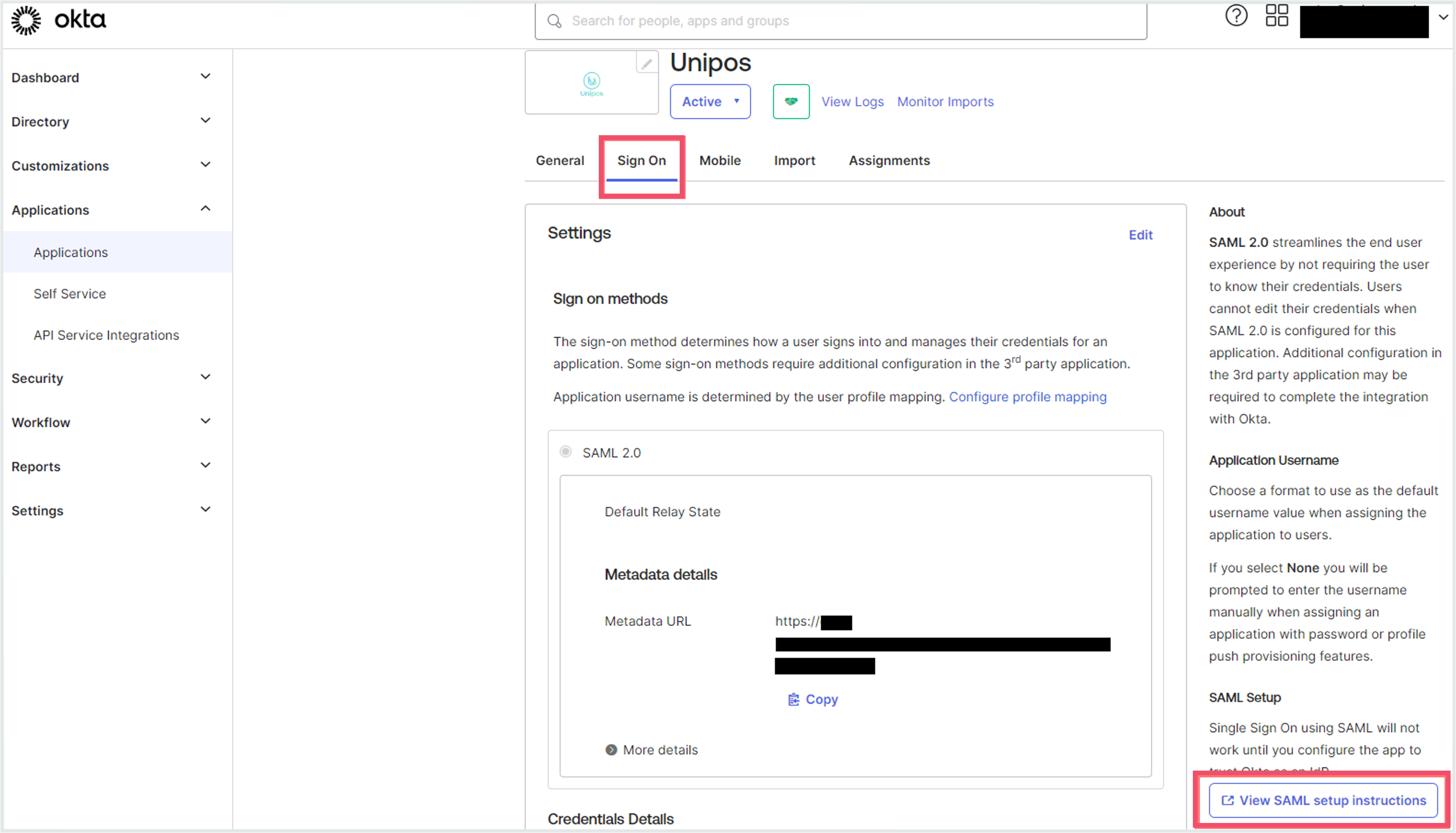Viewport: 1456px width, 833px height.
Task: Click the View Logs link
Action: (x=852, y=102)
